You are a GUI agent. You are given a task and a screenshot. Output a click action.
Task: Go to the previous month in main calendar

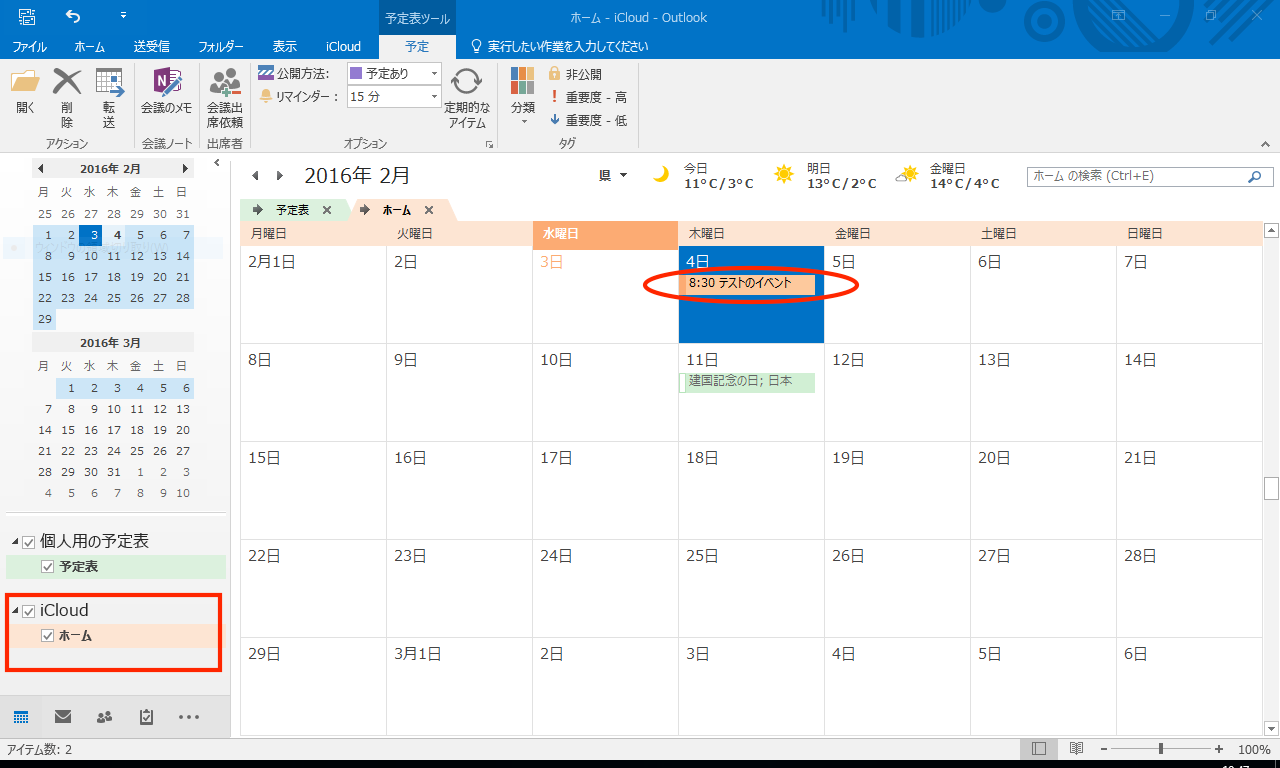[255, 176]
